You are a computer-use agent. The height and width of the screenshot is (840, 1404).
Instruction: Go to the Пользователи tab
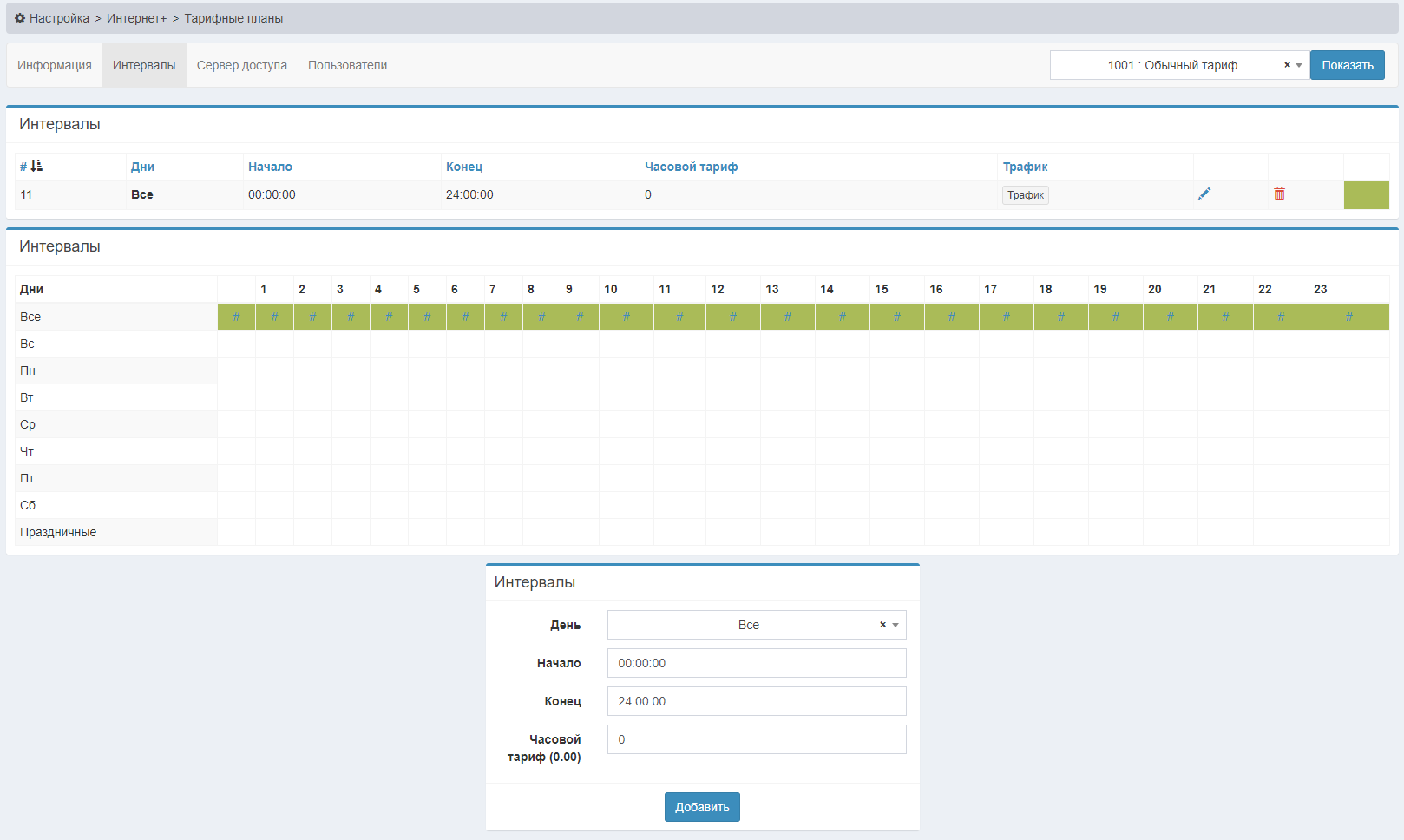click(347, 65)
